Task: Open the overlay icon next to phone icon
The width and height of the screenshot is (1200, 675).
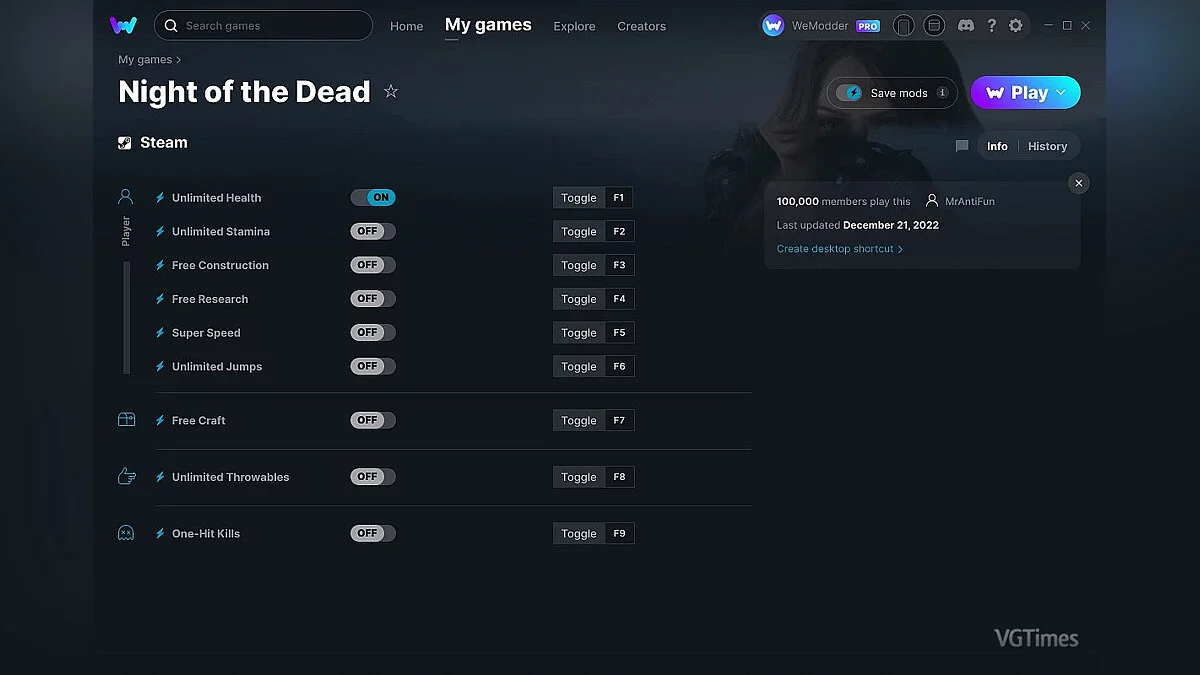Action: [934, 26]
